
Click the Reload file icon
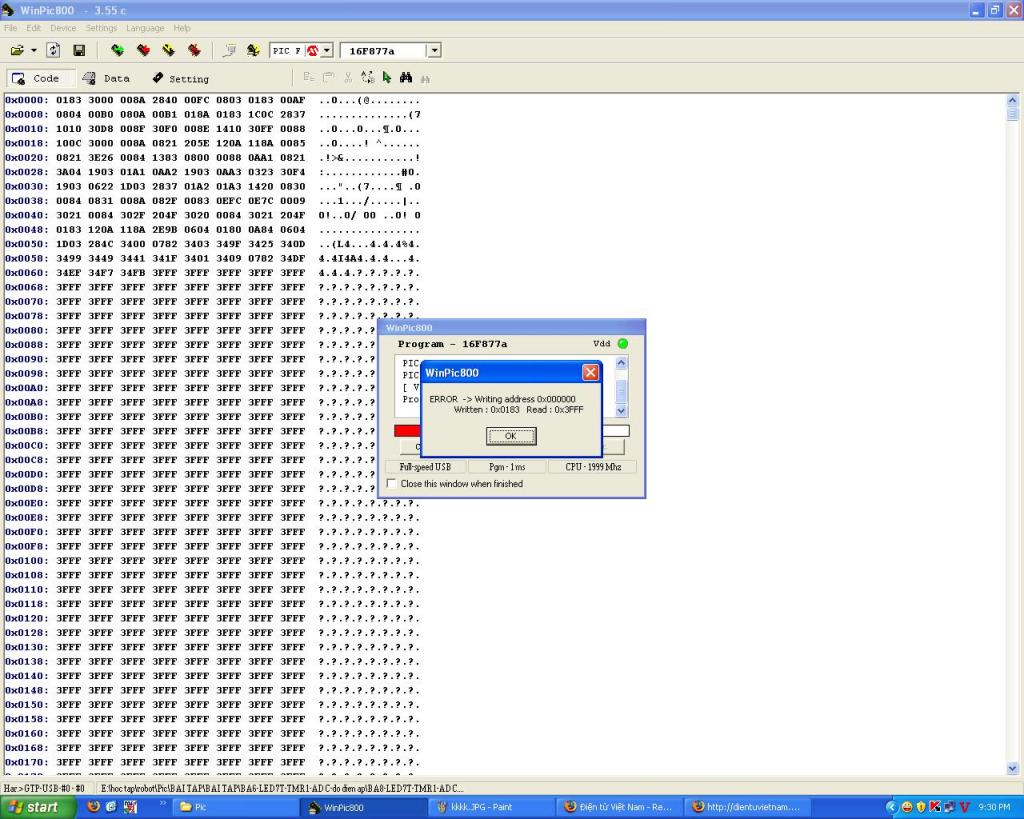(x=54, y=50)
